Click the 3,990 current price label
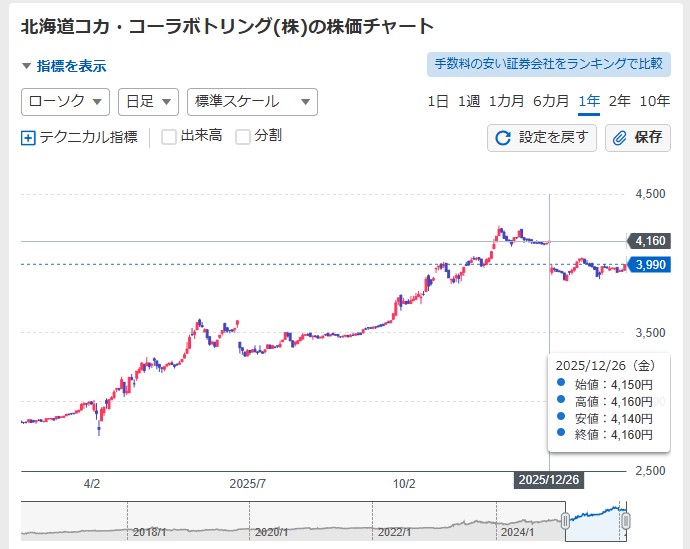 [650, 264]
